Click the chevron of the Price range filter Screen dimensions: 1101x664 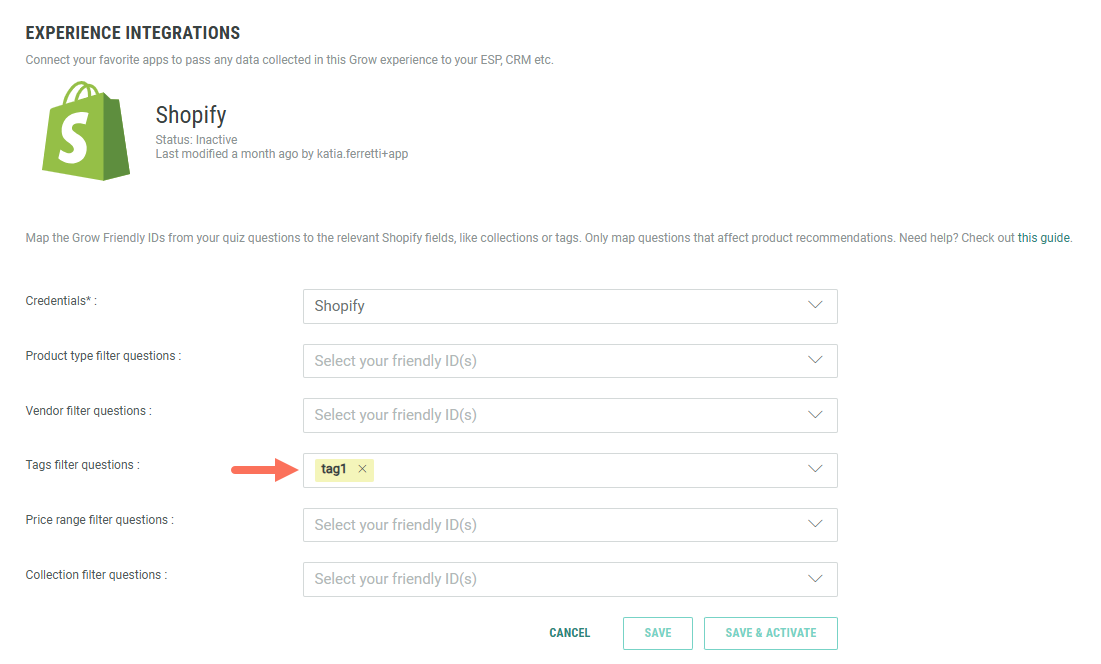815,524
